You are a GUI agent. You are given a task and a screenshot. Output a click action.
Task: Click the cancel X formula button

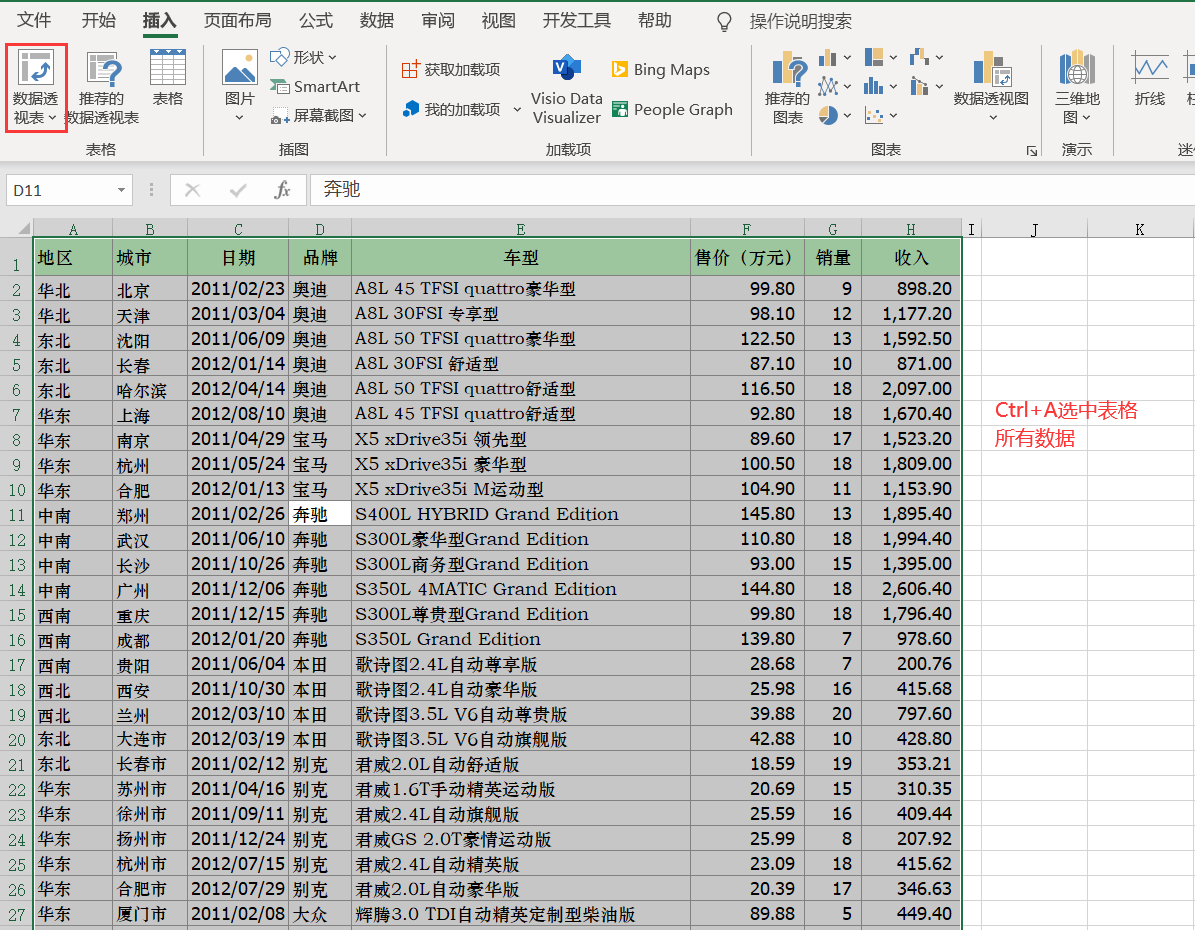click(192, 190)
